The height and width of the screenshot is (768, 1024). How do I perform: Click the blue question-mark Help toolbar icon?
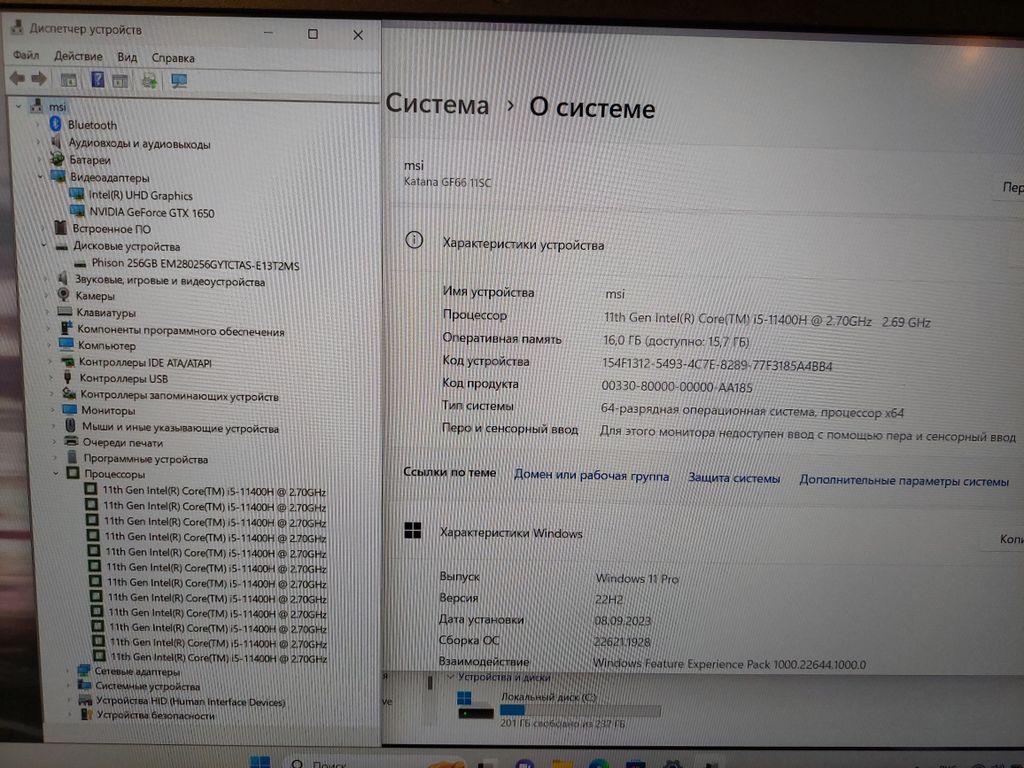click(x=98, y=80)
